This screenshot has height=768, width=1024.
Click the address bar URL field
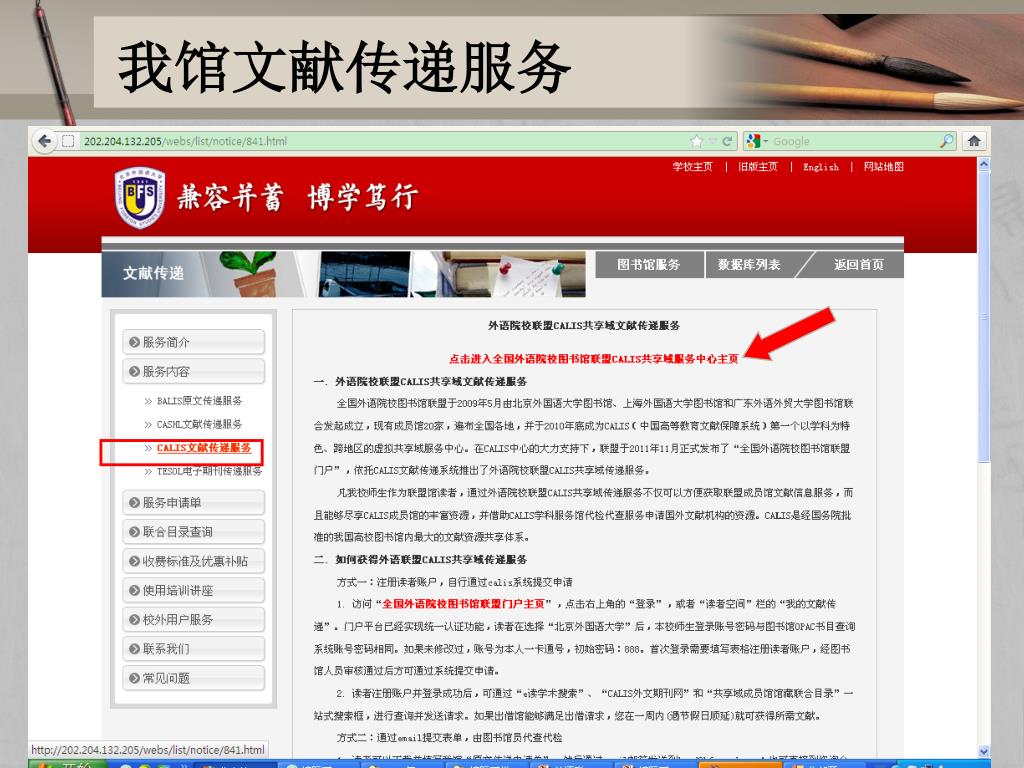point(385,141)
